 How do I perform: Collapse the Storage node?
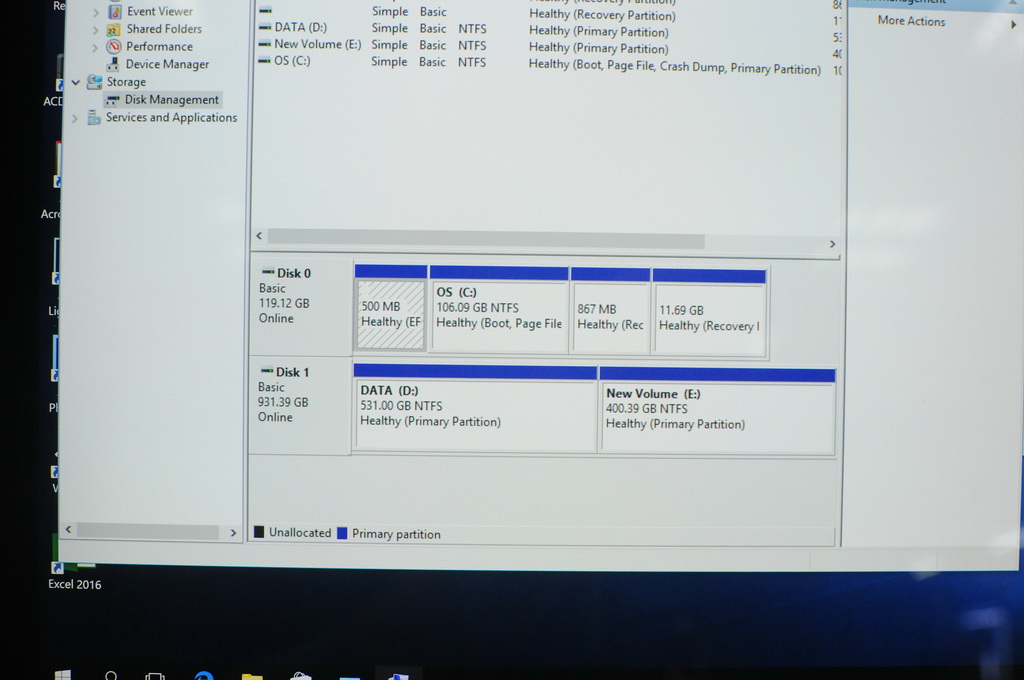[76, 82]
